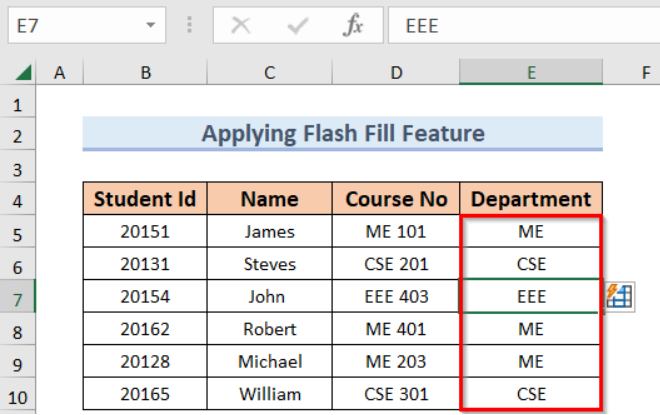Select cell with Student Id 20162
The height and width of the screenshot is (415, 660).
pyautogui.click(x=145, y=329)
